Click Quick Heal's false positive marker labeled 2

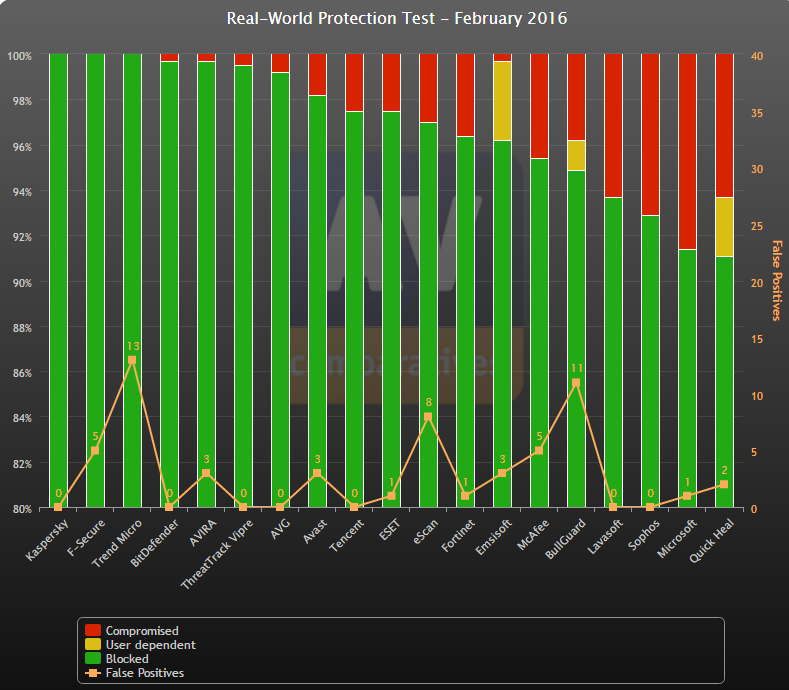click(x=724, y=484)
